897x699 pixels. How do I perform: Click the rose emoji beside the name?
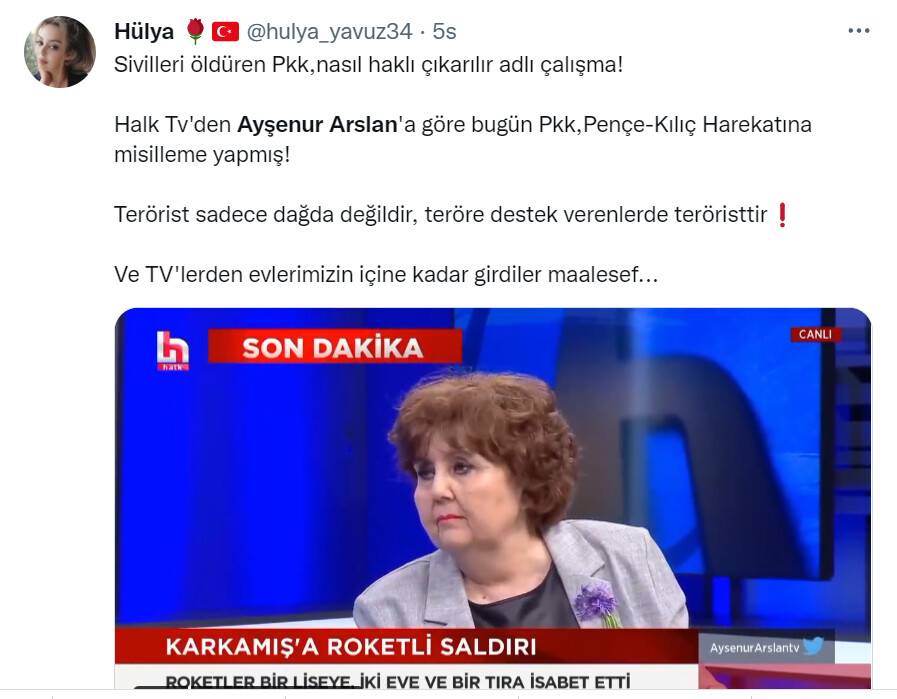click(195, 31)
